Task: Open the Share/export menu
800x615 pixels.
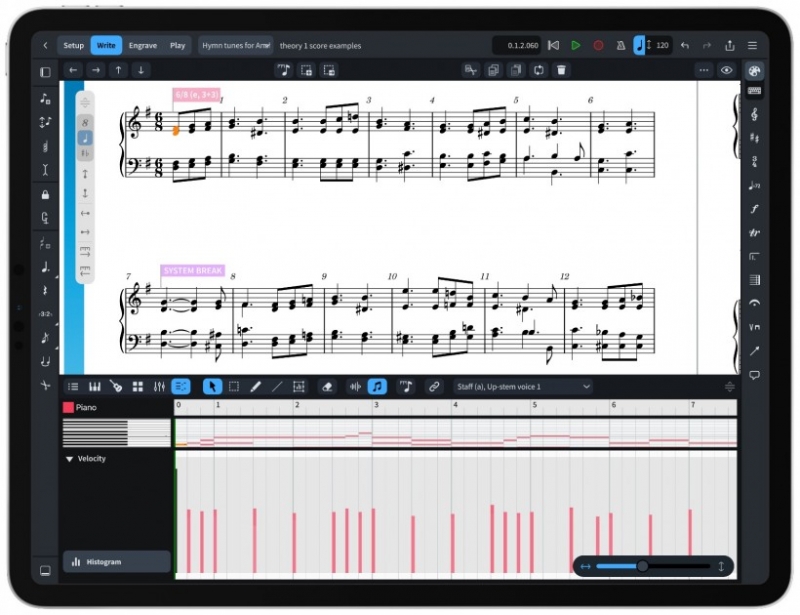Action: (x=730, y=45)
